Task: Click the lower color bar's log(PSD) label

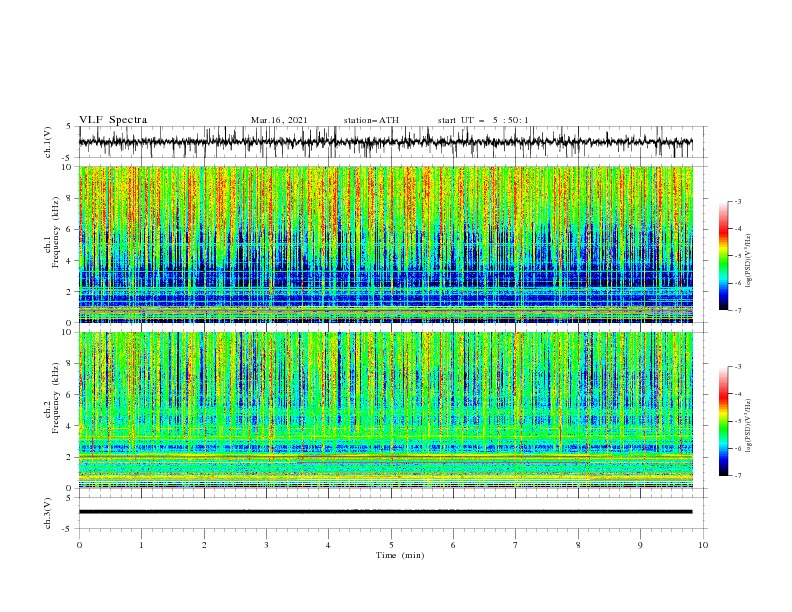Action: [749, 426]
